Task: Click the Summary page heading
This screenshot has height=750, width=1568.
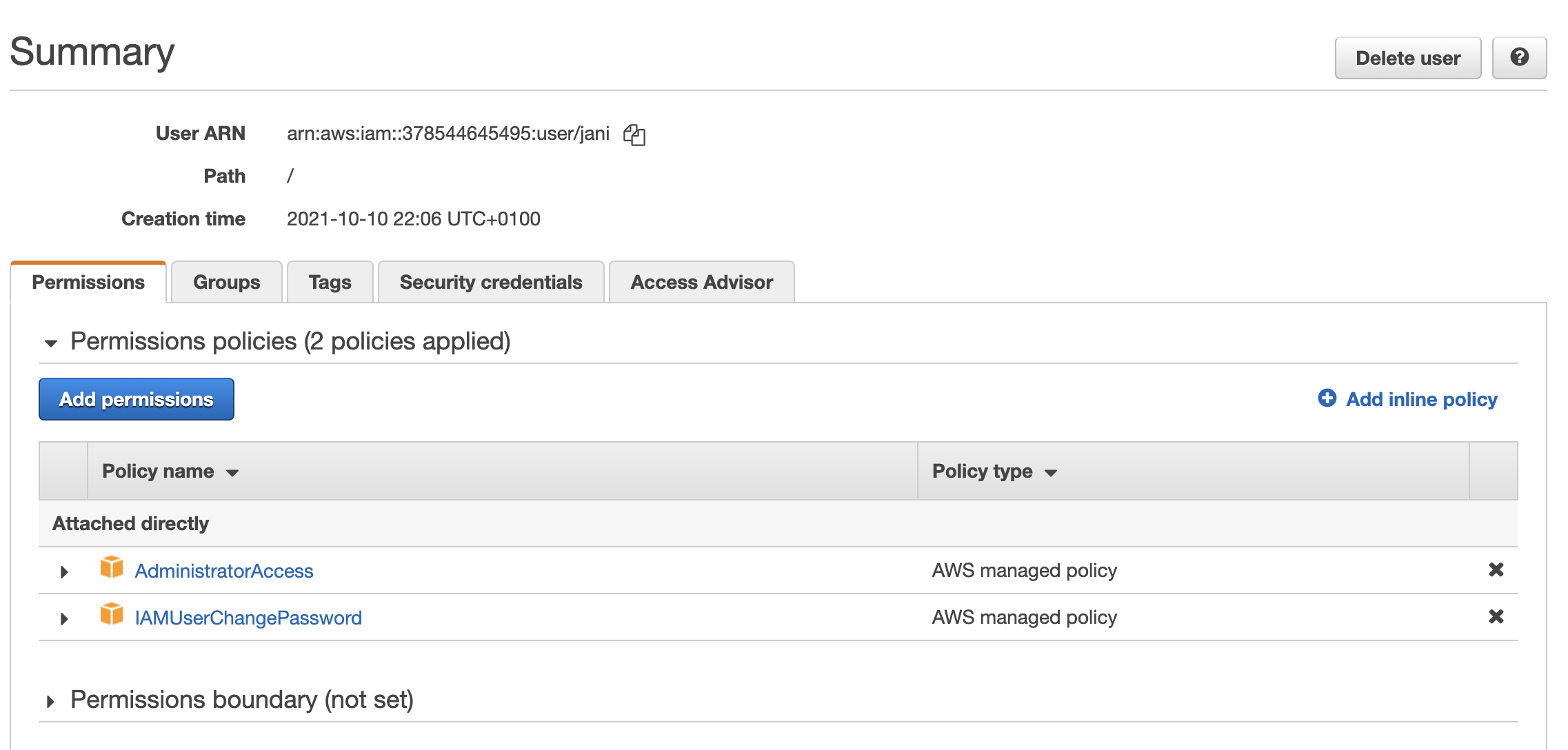Action: tap(92, 52)
